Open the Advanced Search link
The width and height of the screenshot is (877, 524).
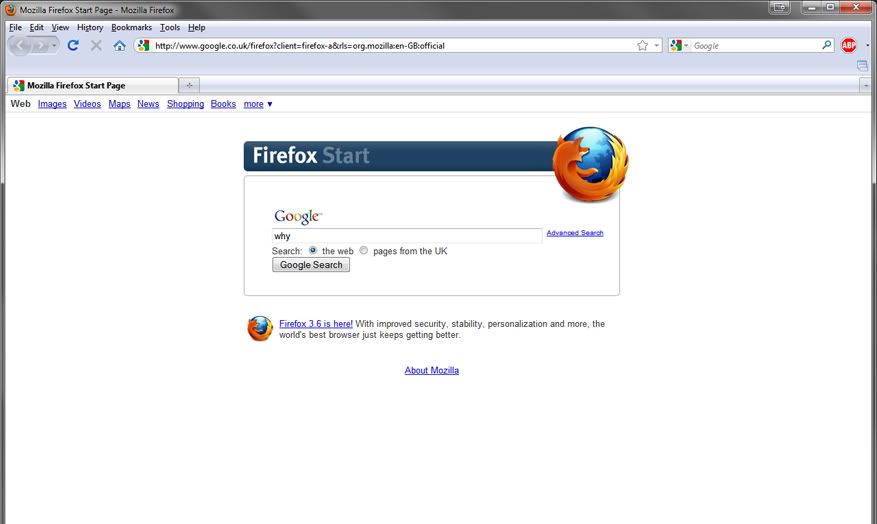[575, 233]
